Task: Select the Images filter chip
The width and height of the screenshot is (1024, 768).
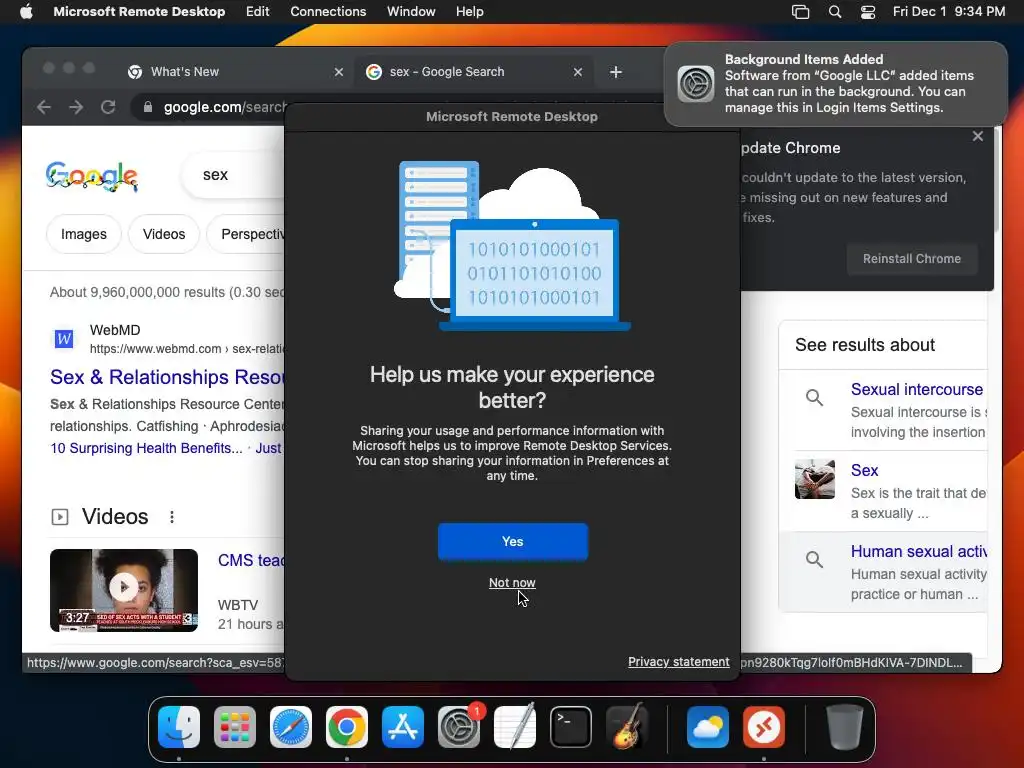Action: pyautogui.click(x=84, y=234)
